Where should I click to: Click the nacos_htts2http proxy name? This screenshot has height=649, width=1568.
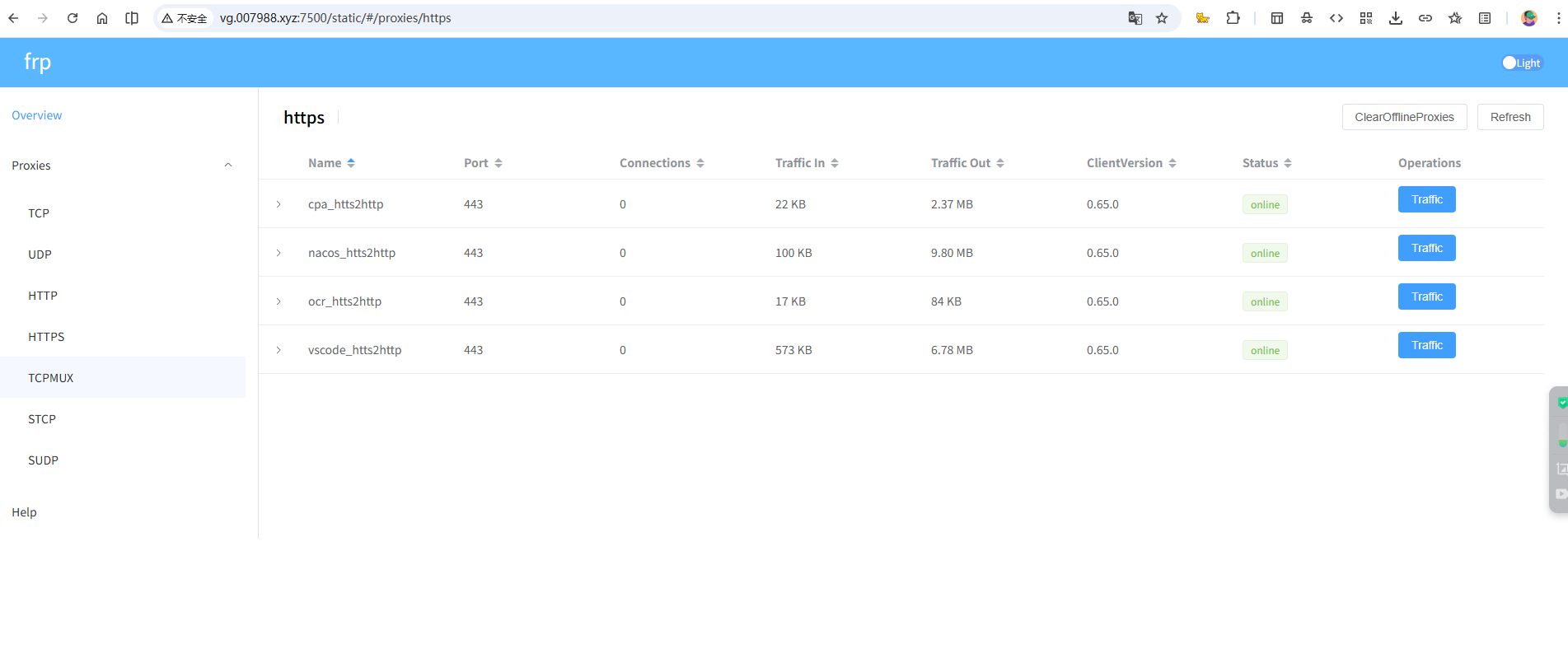click(352, 253)
